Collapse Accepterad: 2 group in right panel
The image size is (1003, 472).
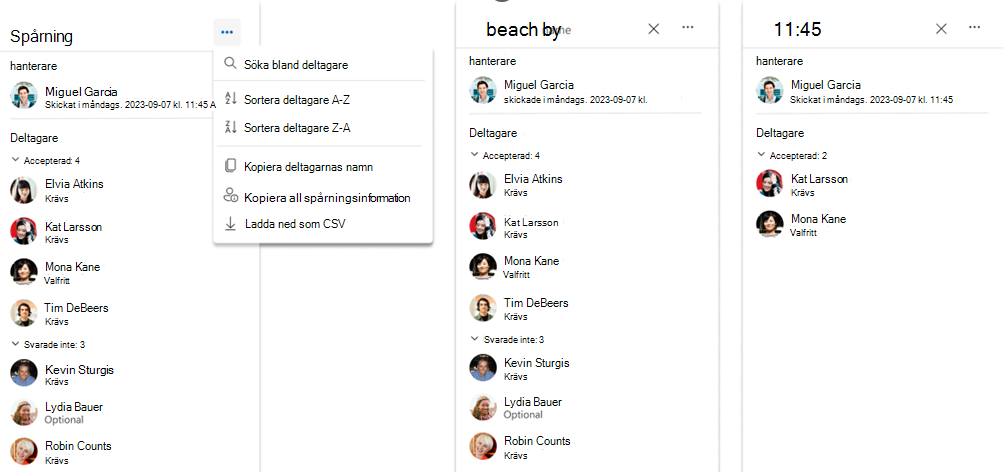point(761,155)
